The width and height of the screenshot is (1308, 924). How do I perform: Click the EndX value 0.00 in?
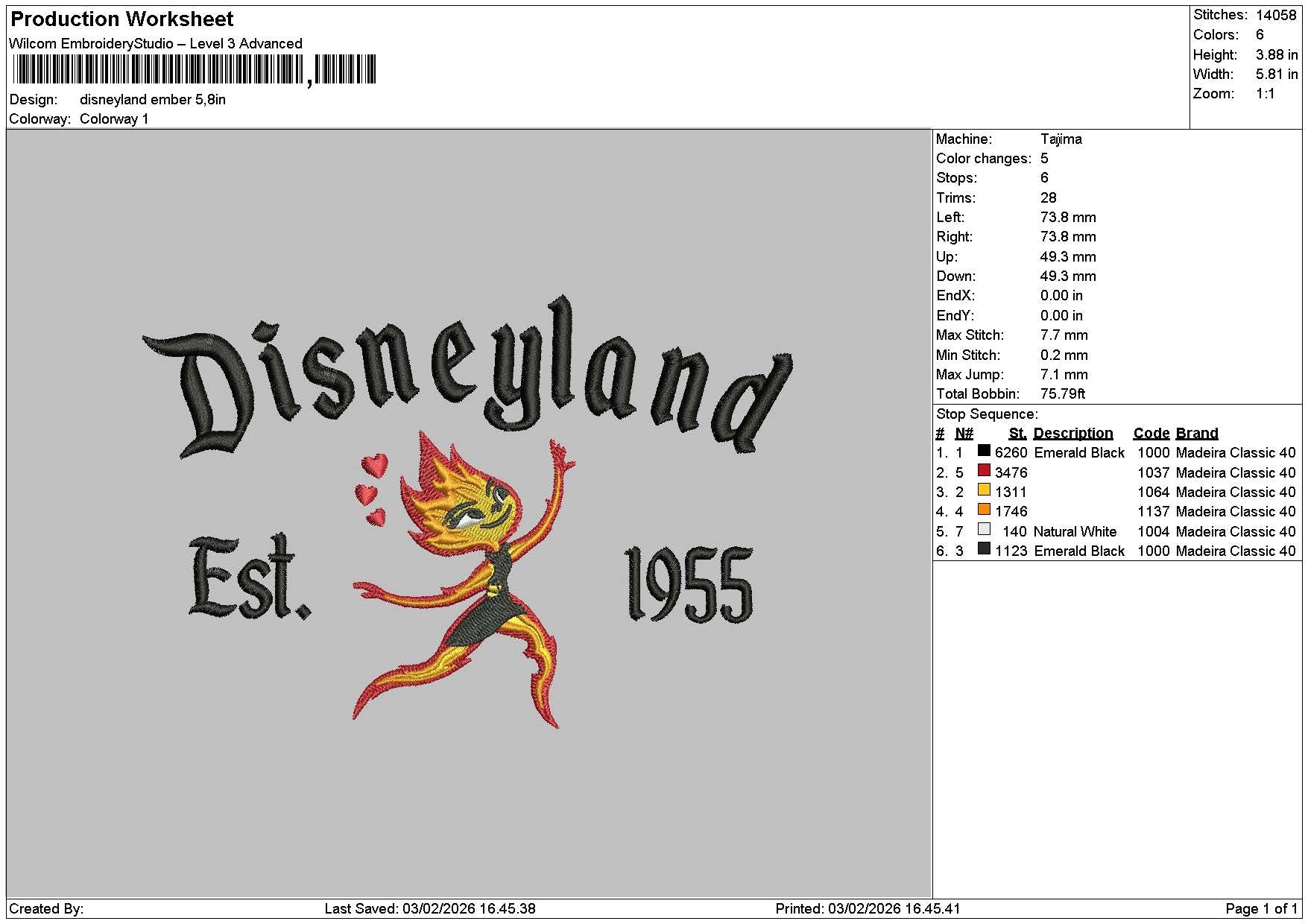pyautogui.click(x=1061, y=296)
